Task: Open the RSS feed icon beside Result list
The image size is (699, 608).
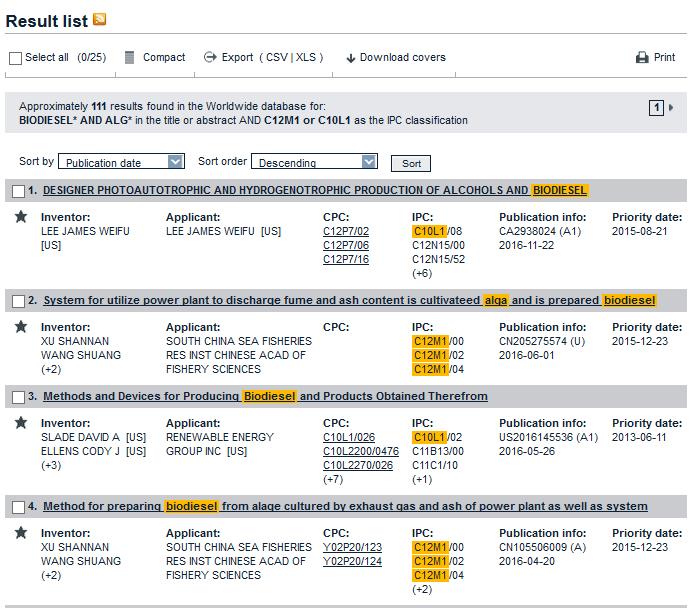Action: pos(99,19)
